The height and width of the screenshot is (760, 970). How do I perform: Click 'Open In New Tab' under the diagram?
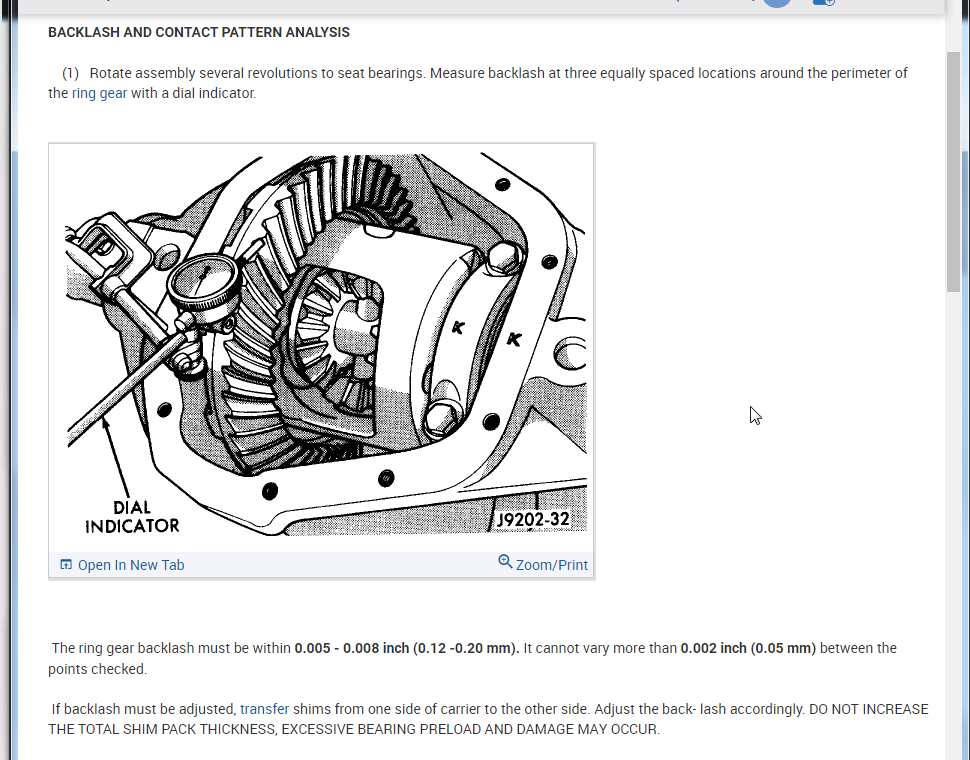pos(131,565)
